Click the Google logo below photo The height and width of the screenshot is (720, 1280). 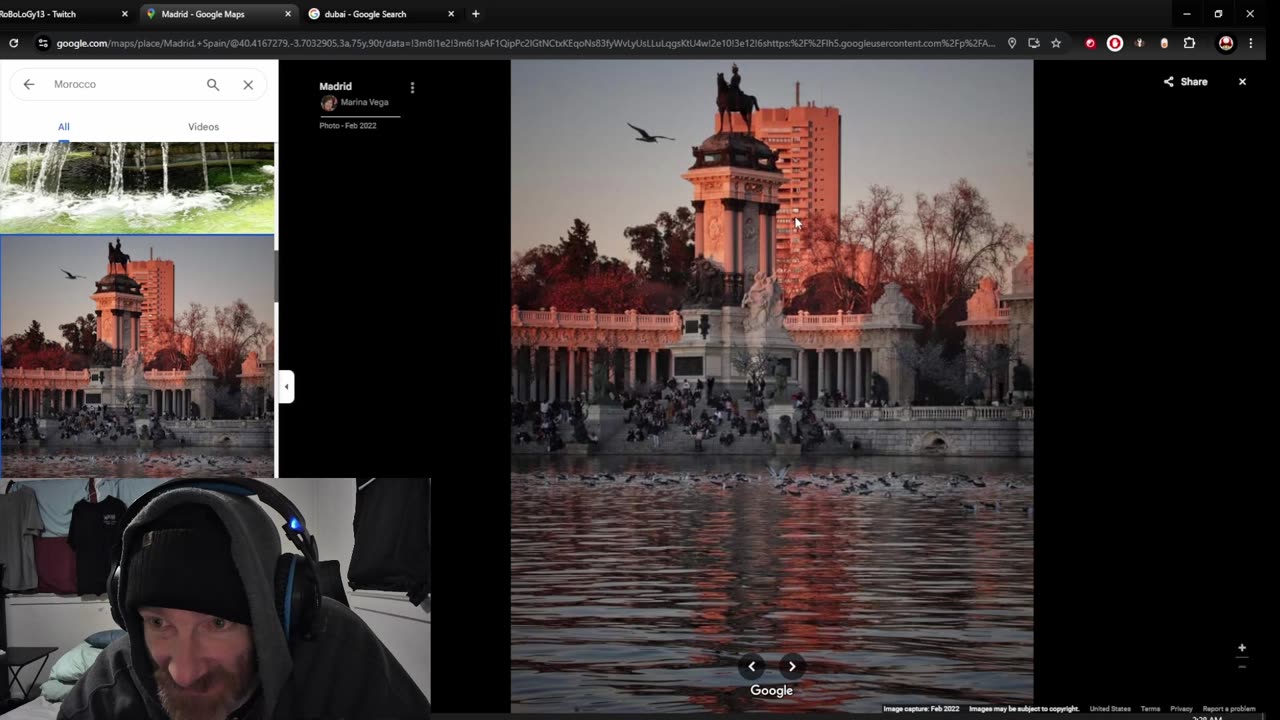pyautogui.click(x=771, y=690)
